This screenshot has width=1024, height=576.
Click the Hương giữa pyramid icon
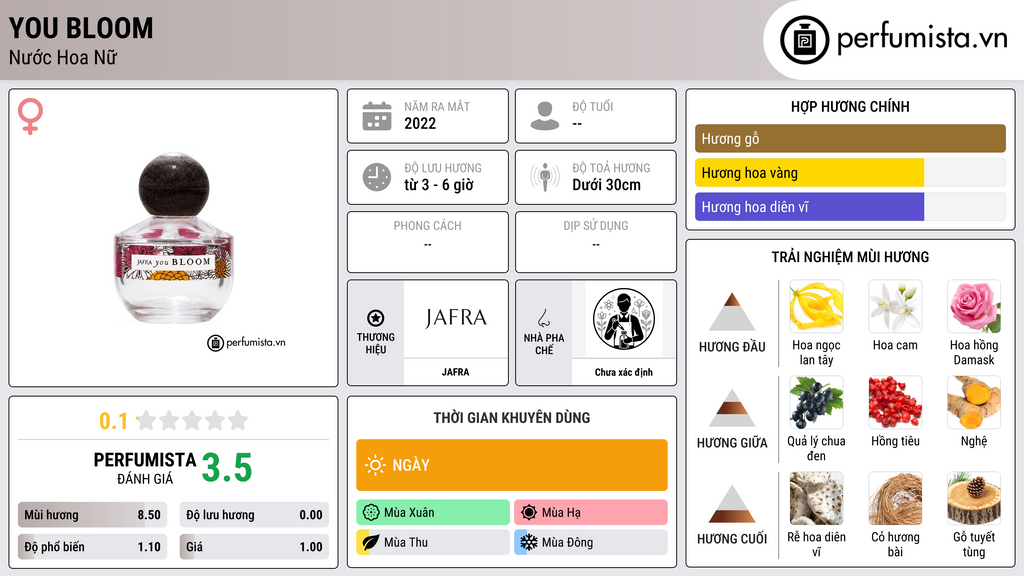click(x=732, y=408)
